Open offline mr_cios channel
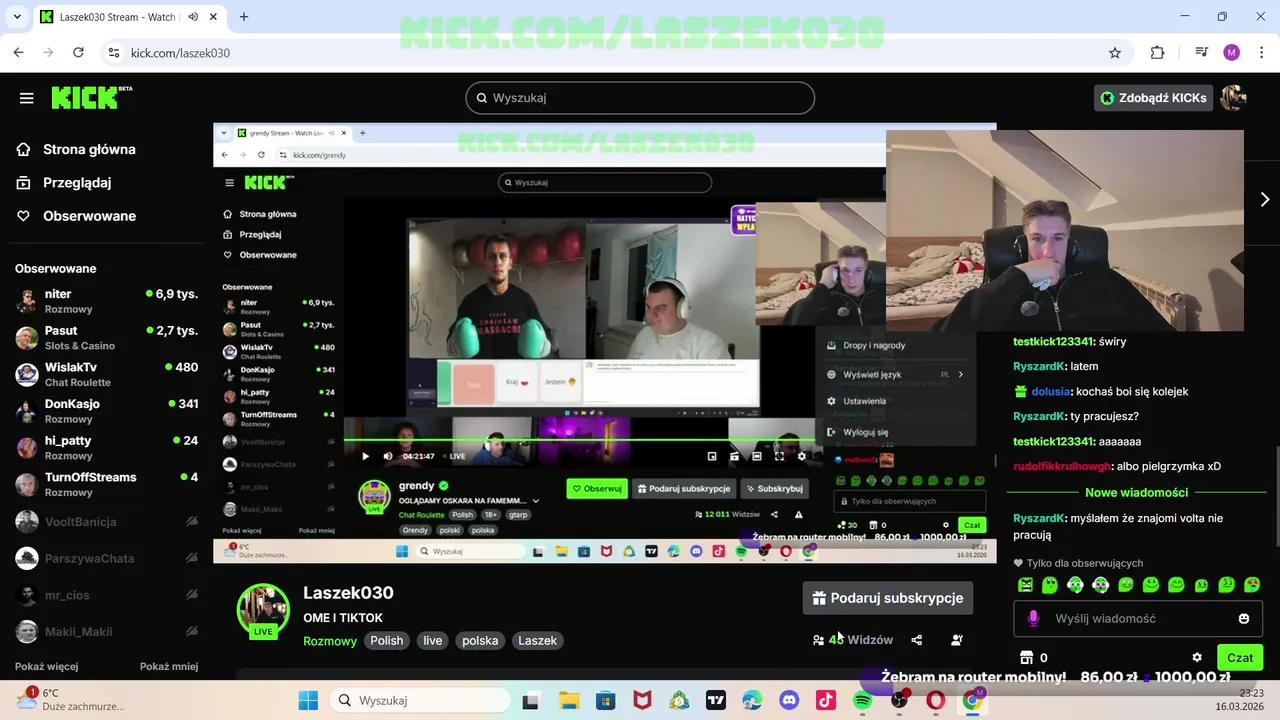Image resolution: width=1280 pixels, height=720 pixels. tap(105, 595)
